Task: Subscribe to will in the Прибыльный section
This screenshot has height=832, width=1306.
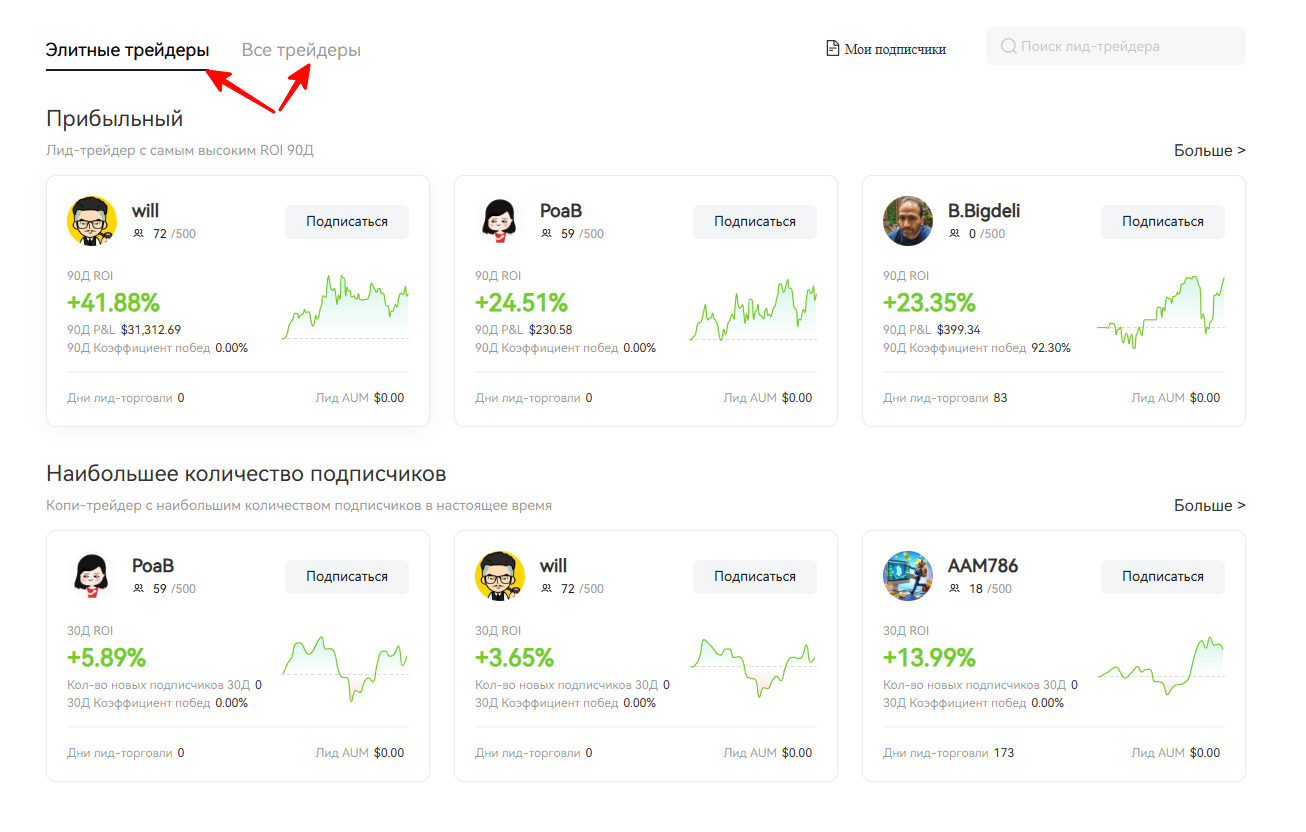Action: [346, 221]
